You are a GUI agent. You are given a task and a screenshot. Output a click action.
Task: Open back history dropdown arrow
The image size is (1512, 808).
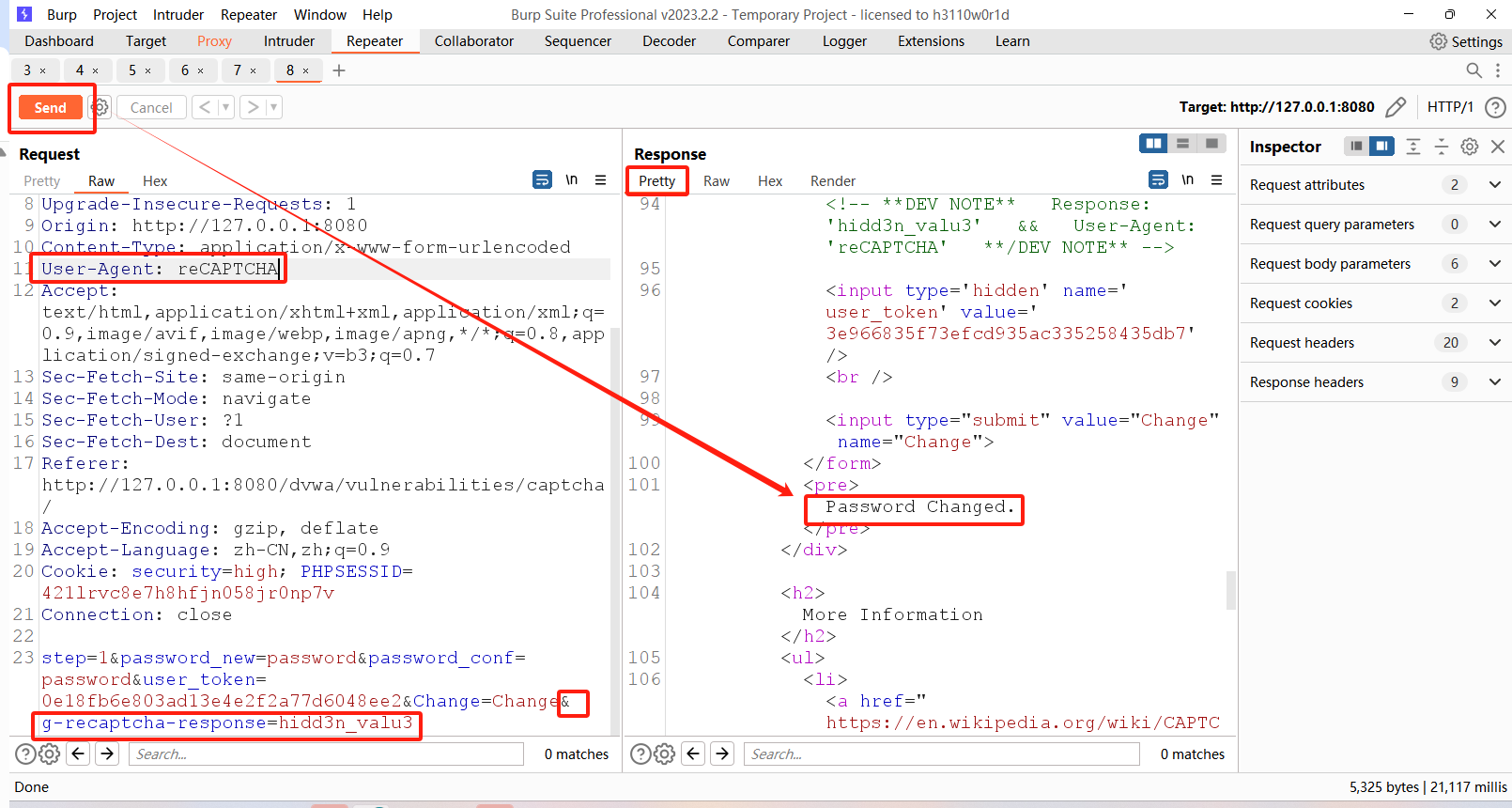[225, 107]
